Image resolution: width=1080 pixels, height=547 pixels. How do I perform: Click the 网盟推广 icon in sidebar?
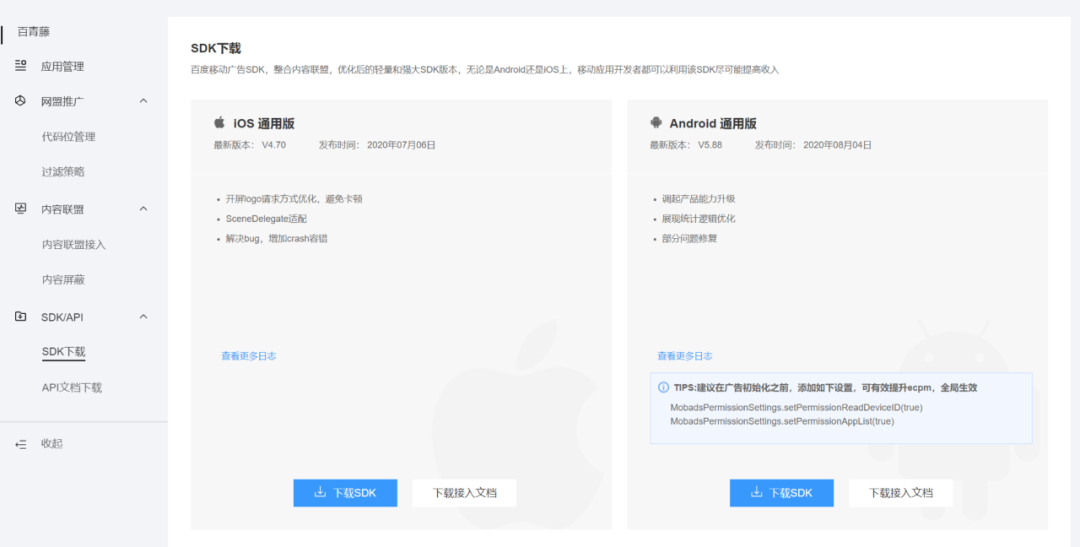[21, 101]
